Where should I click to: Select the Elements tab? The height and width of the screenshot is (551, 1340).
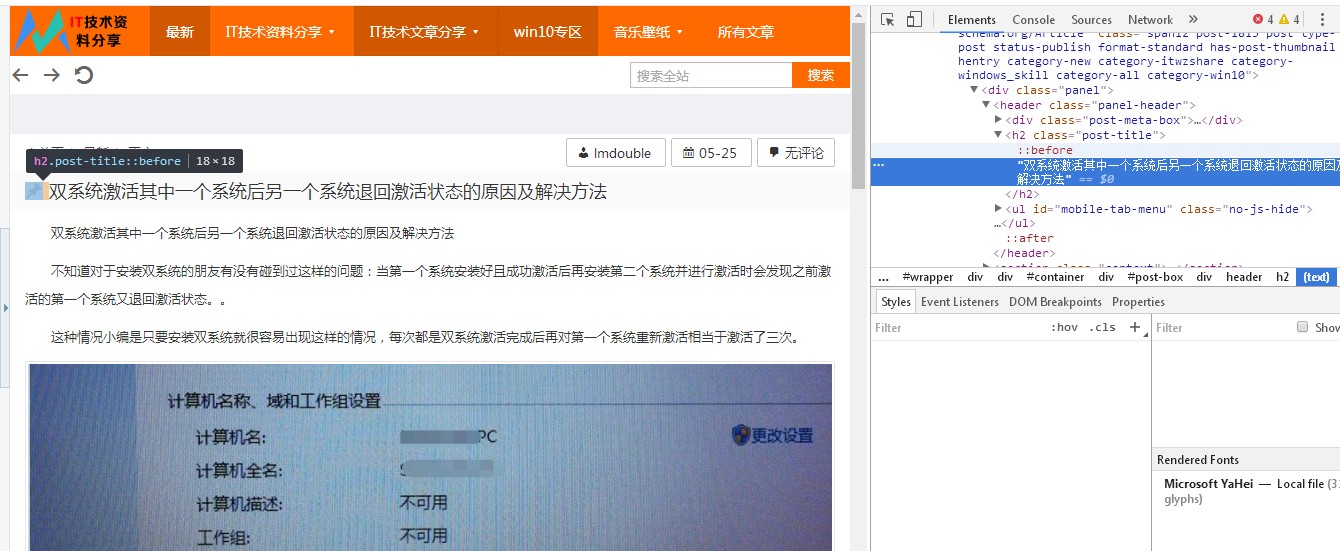click(x=971, y=19)
